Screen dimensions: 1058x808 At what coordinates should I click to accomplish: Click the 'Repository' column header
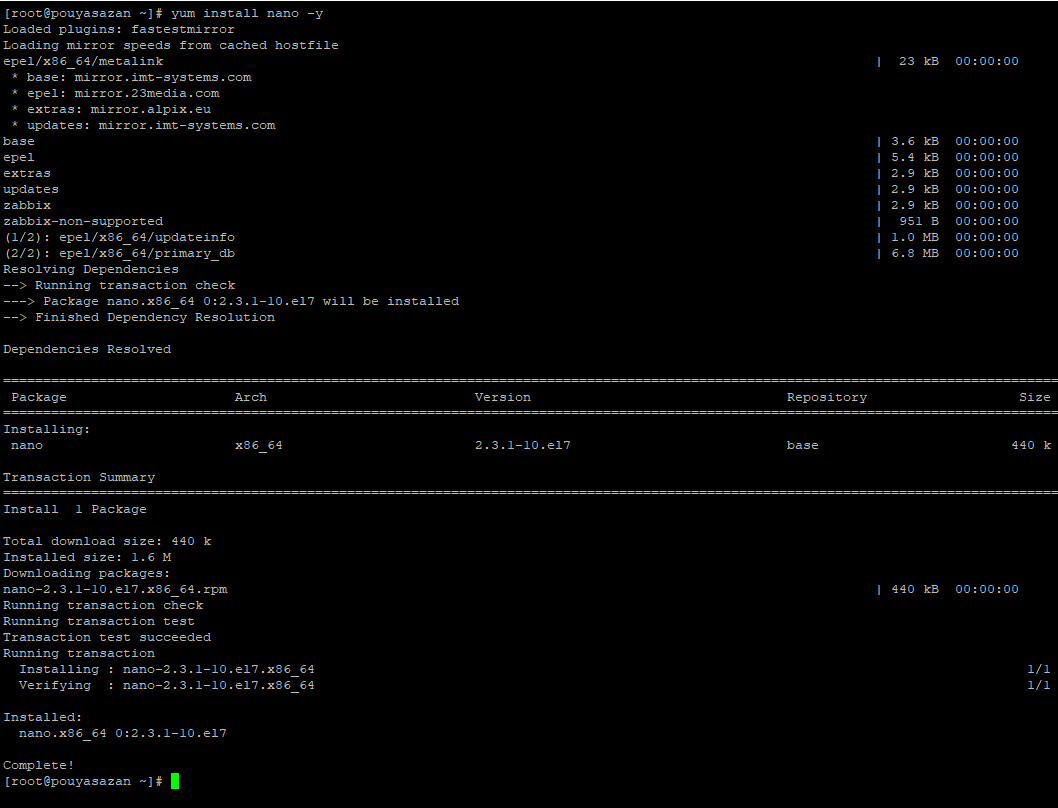(826, 397)
